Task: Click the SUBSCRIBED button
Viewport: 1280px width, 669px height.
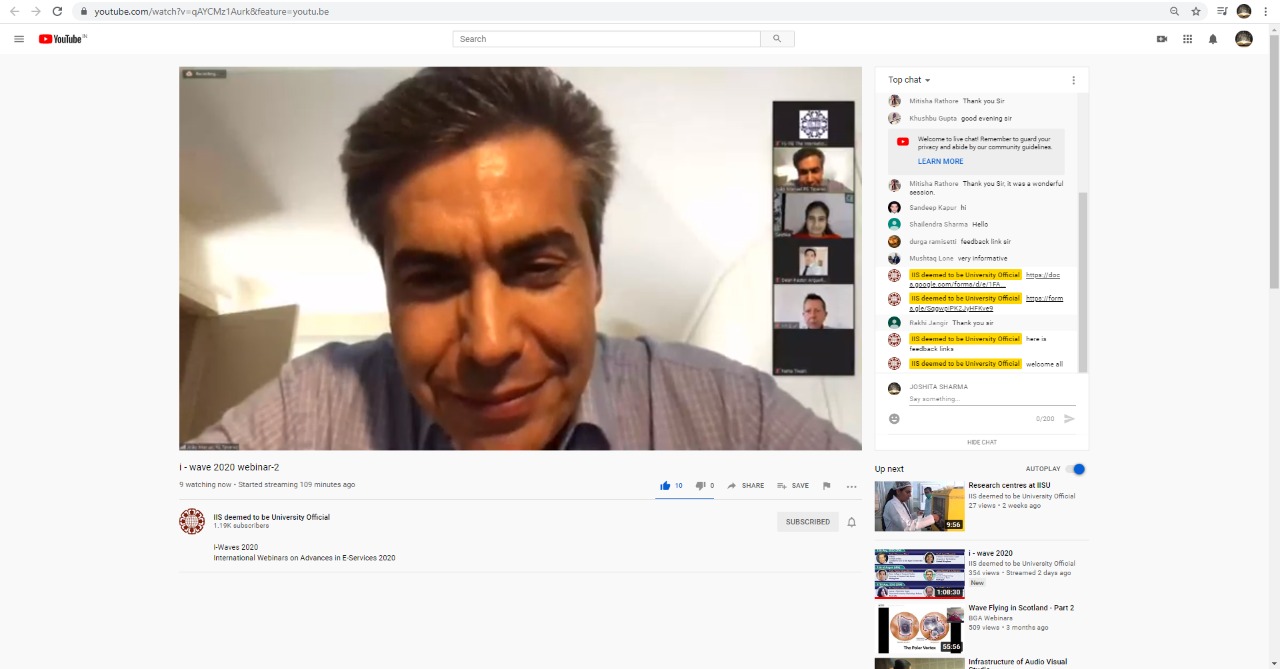Action: (807, 522)
